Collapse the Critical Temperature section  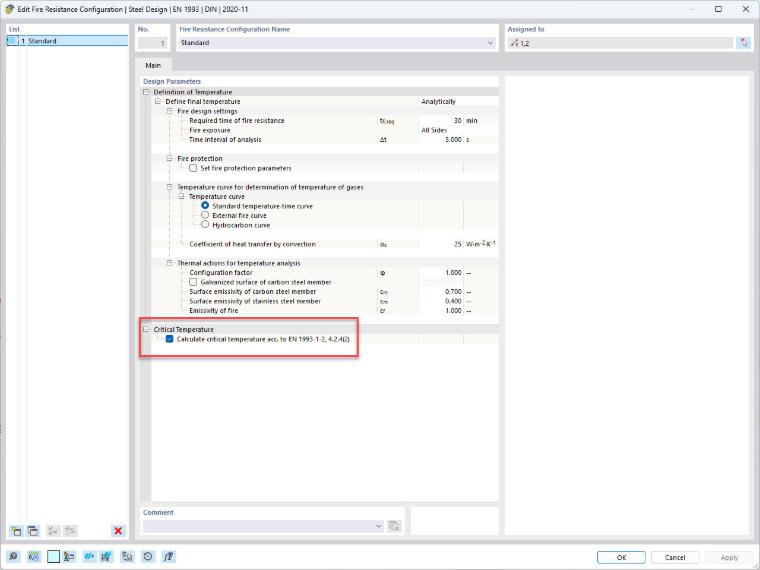146,330
